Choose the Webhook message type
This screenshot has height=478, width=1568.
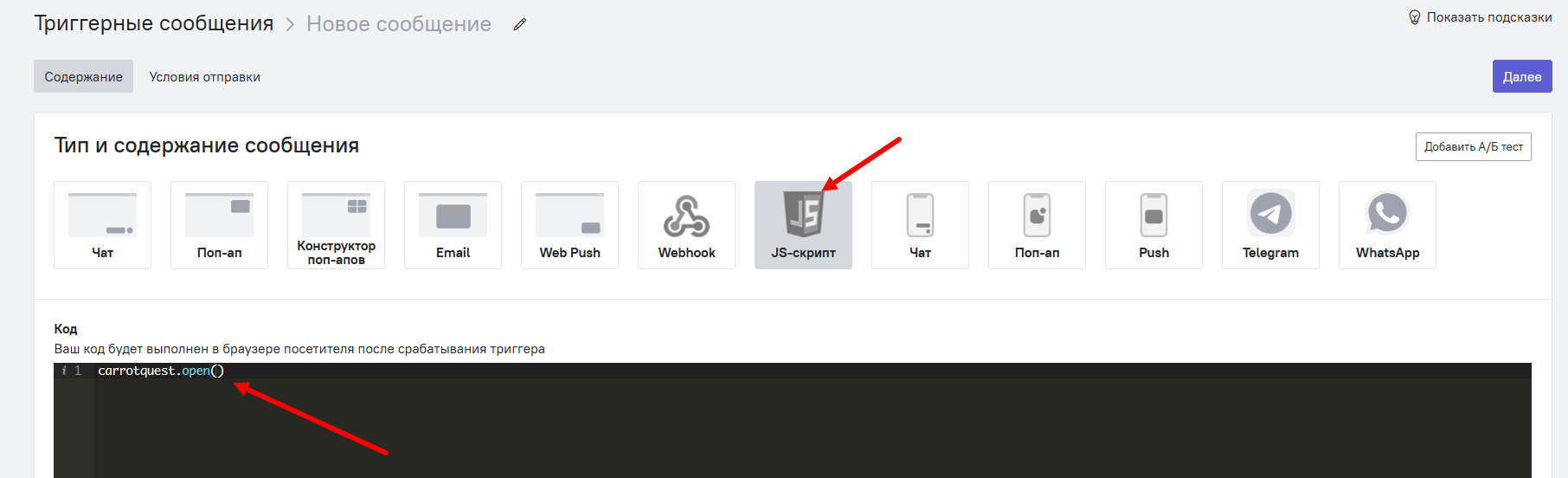point(686,225)
